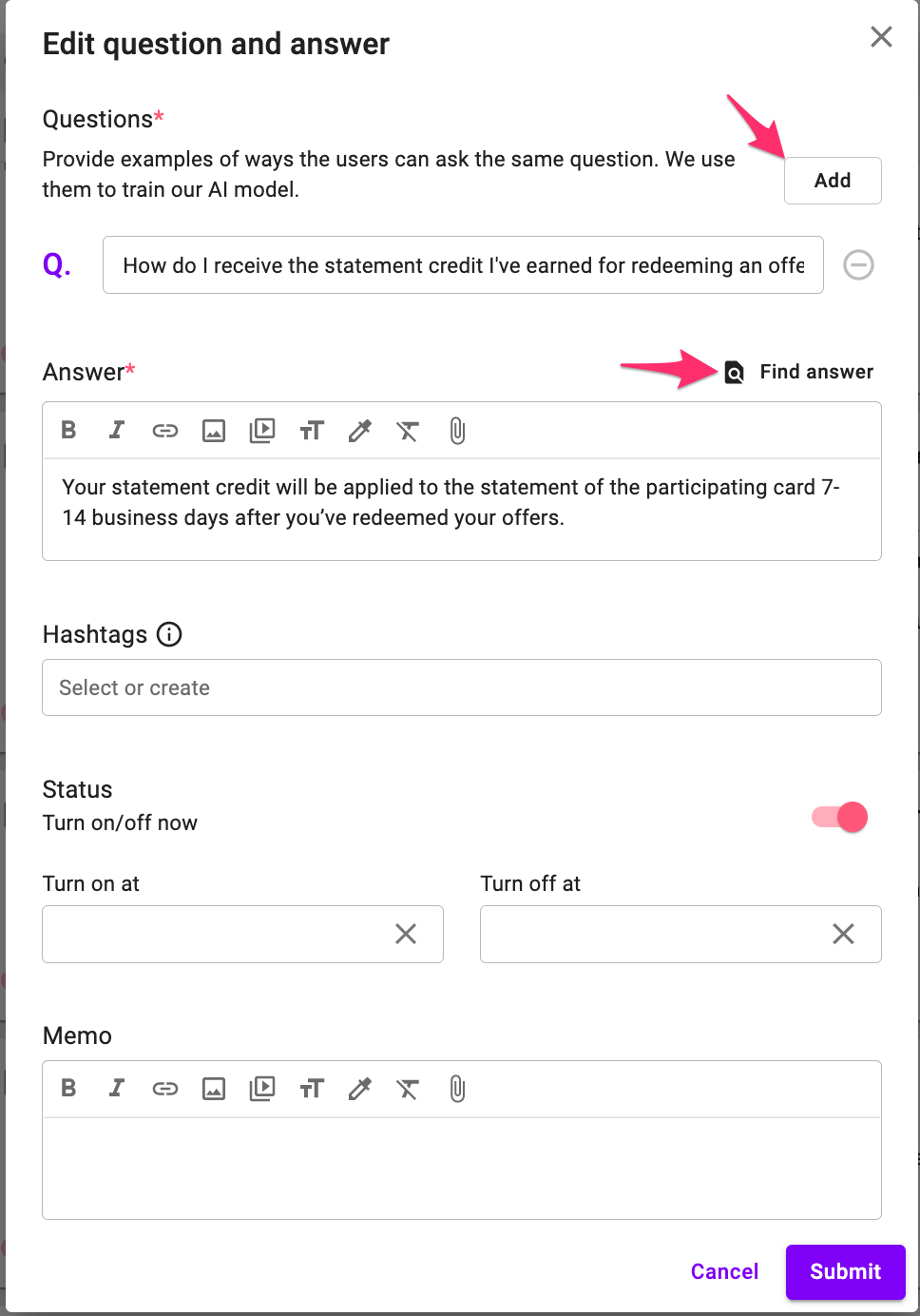The image size is (920, 1316).
Task: Close the Edit question and answer dialog
Action: [881, 37]
